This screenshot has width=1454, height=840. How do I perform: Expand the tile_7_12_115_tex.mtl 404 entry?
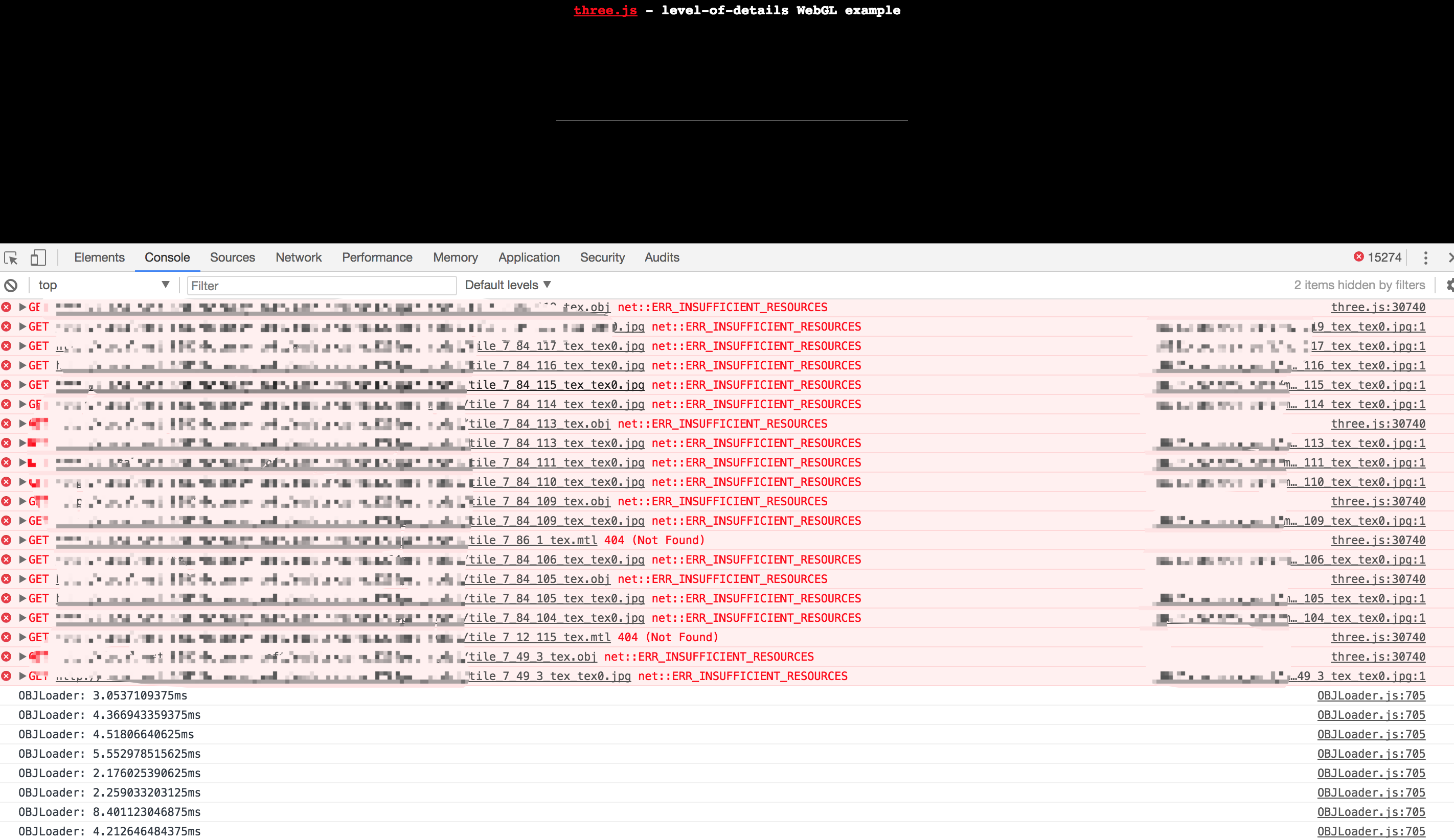click(x=22, y=637)
